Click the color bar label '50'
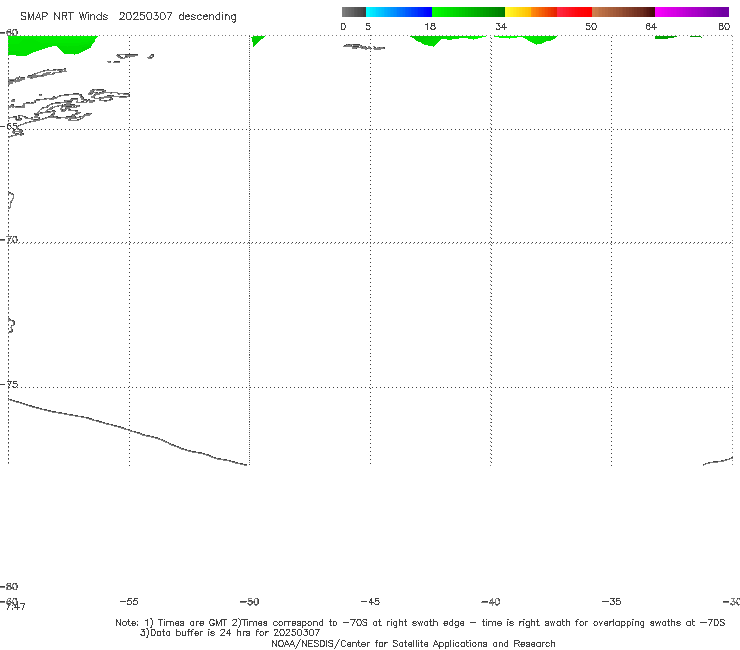Viewport: 740px width, 650px height. (x=591, y=27)
